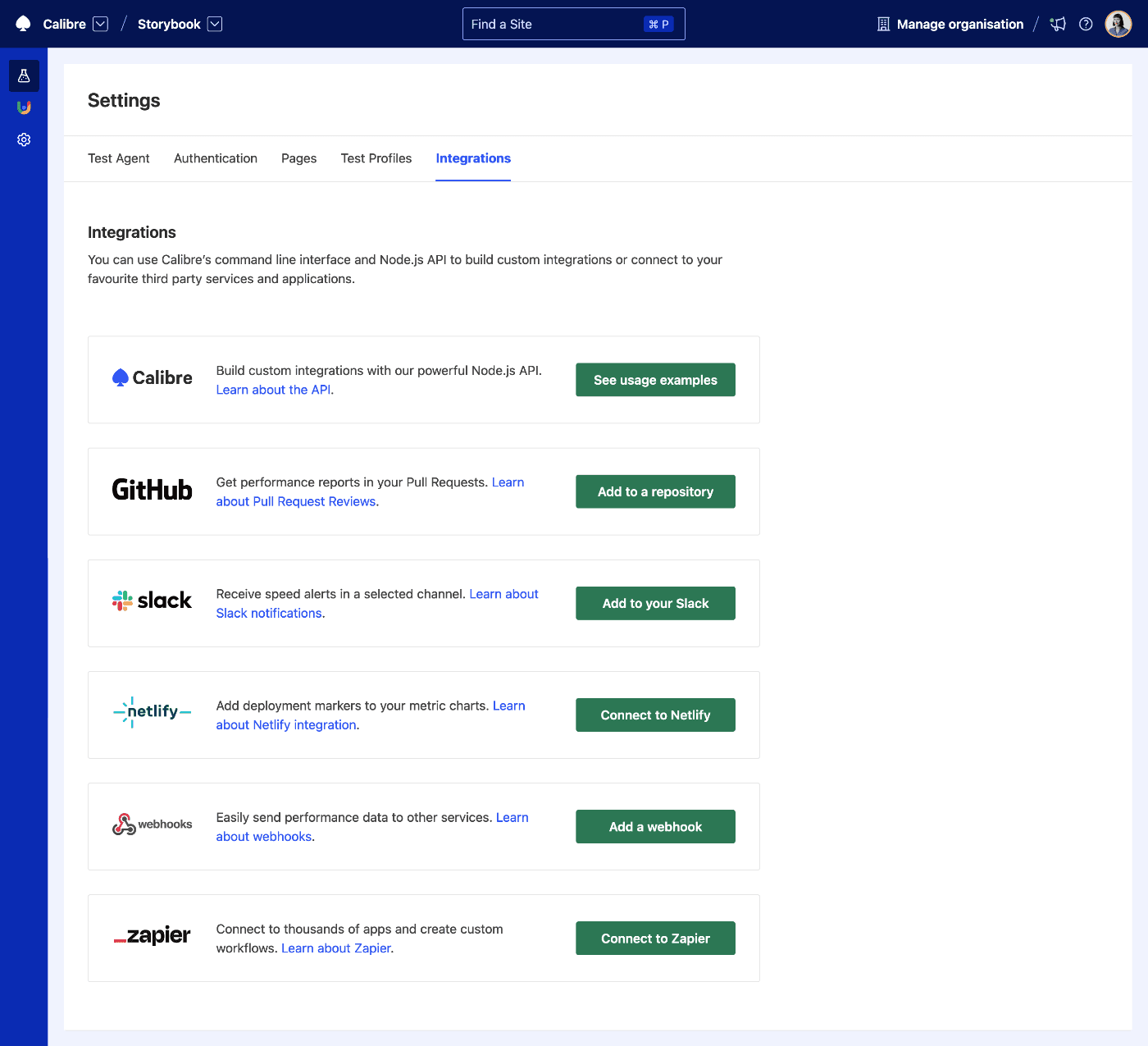Image resolution: width=1148 pixels, height=1046 pixels.
Task: Open help using the question mark icon
Action: (x=1086, y=25)
